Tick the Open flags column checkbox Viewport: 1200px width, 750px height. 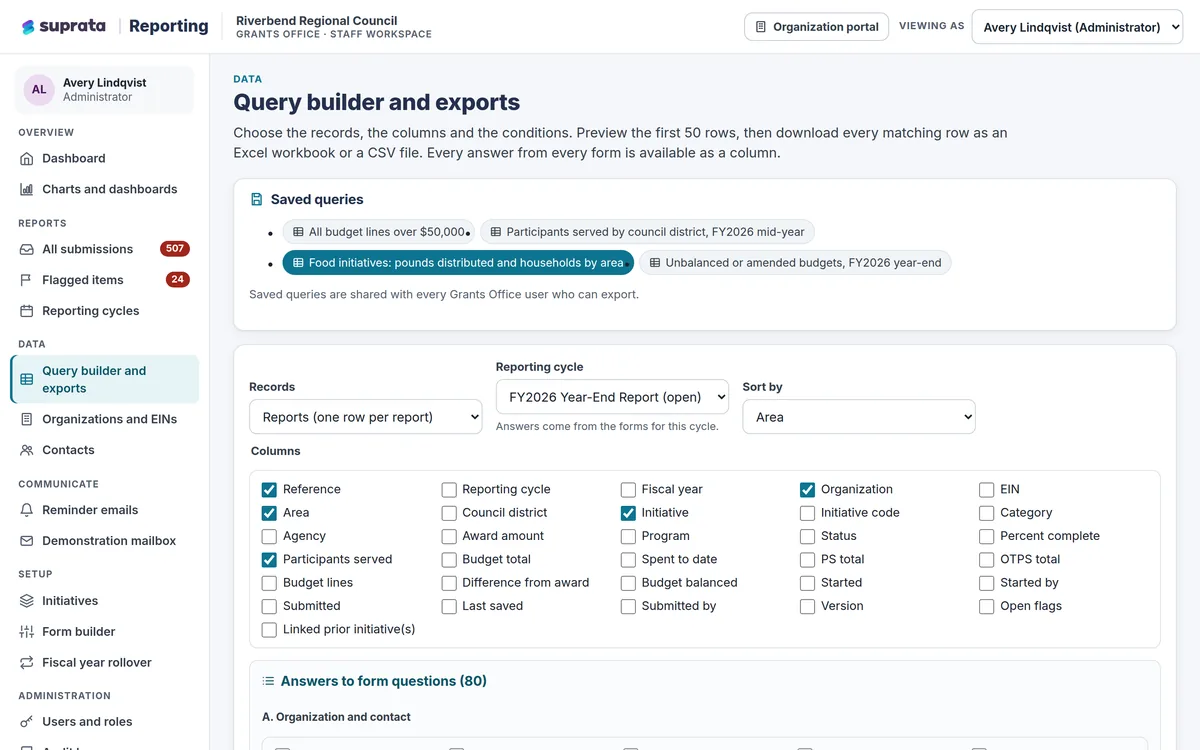tap(987, 606)
